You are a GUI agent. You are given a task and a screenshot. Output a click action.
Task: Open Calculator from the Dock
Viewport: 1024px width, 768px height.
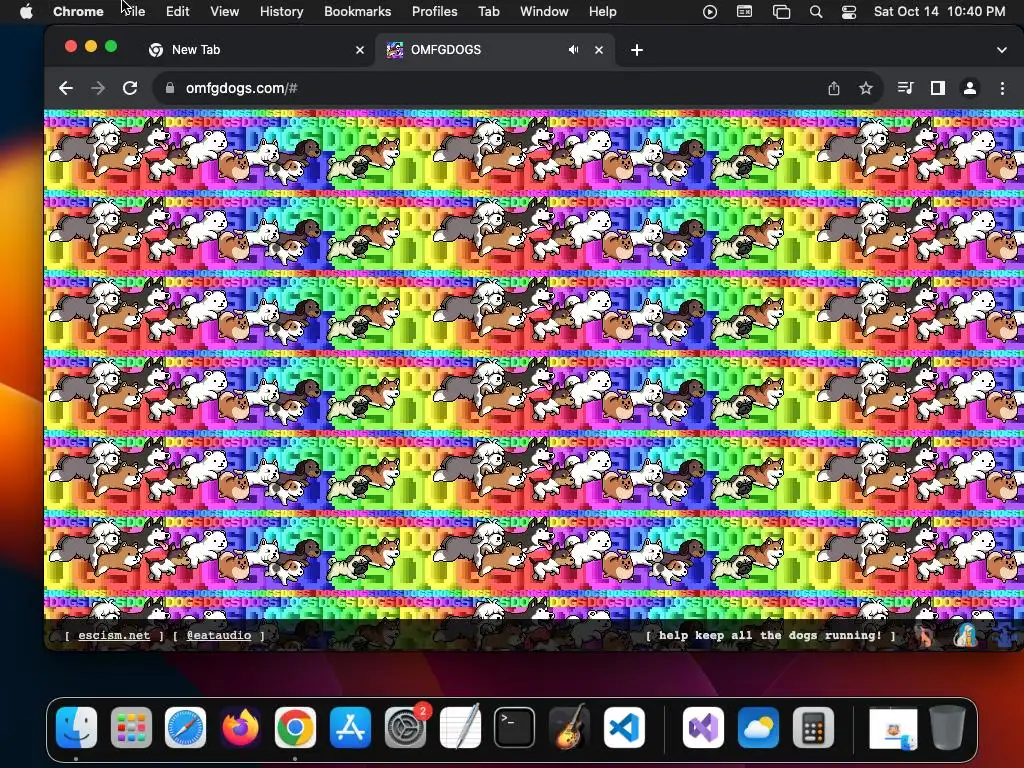813,728
